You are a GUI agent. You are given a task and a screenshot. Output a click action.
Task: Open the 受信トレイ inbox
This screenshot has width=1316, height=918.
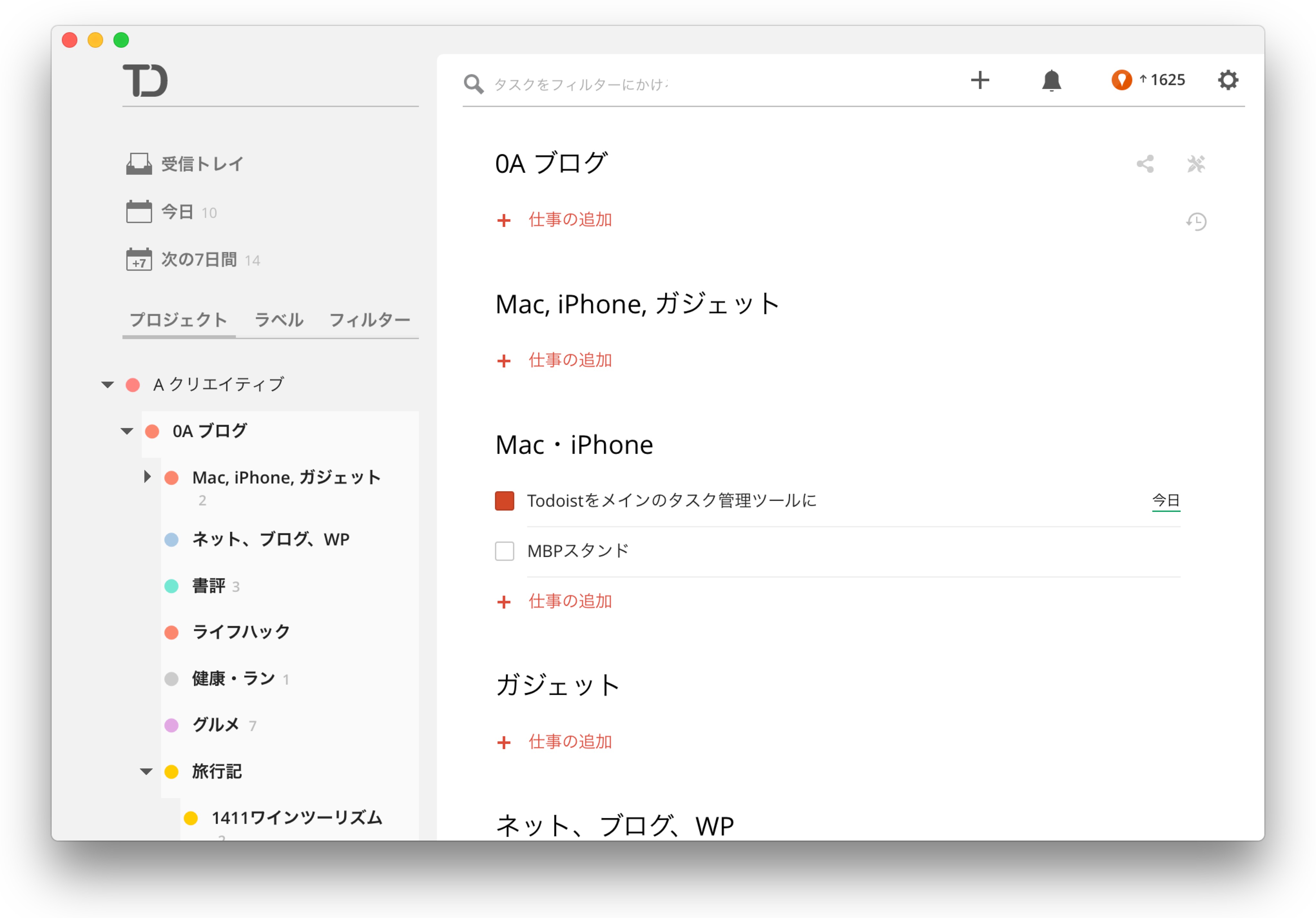[x=201, y=164]
